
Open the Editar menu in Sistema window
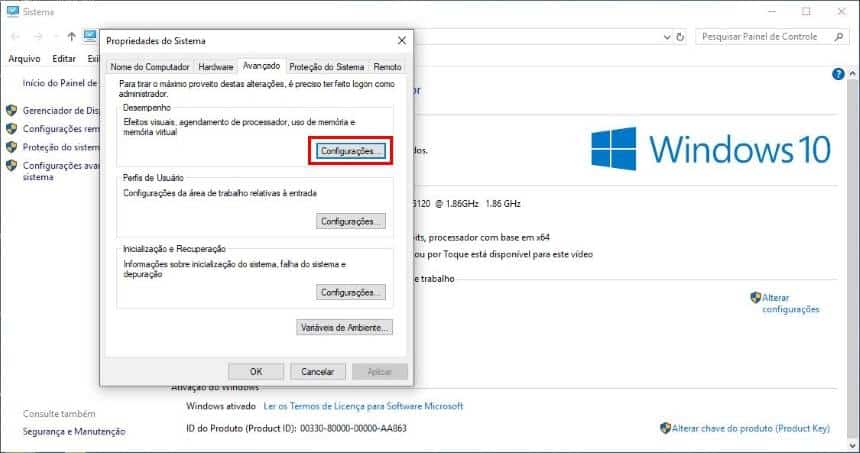(x=64, y=58)
